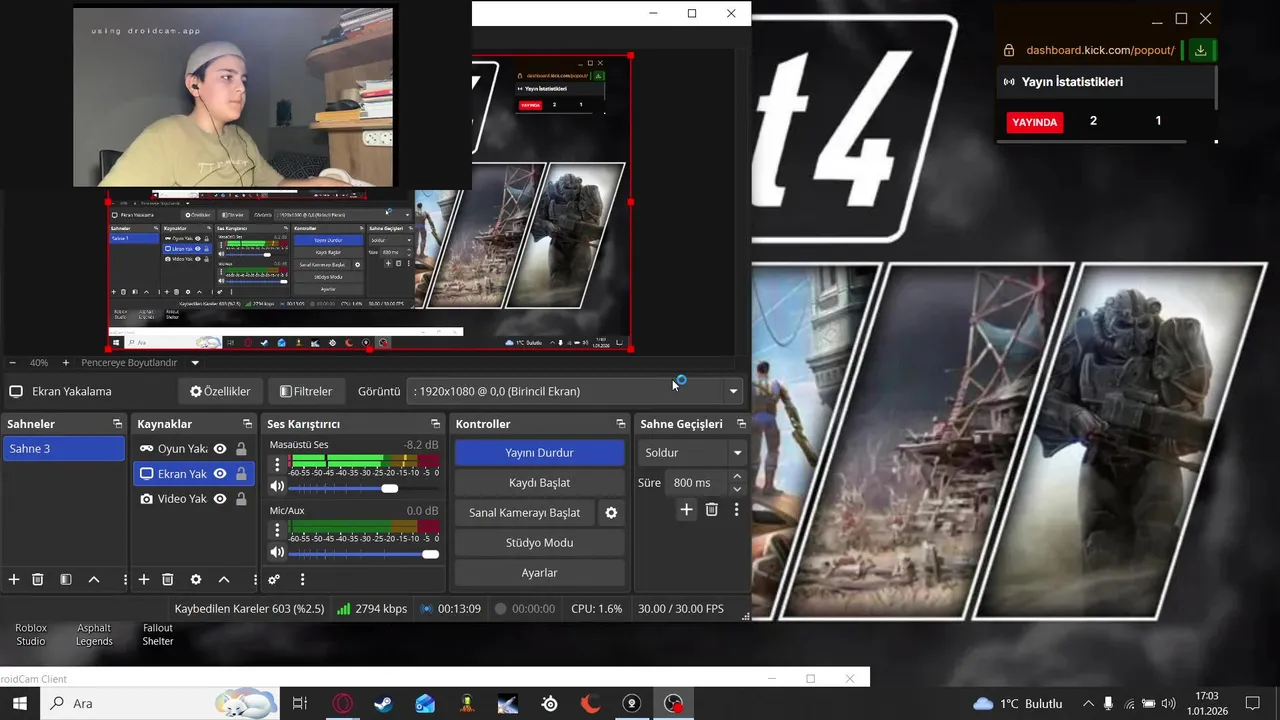This screenshot has height=720, width=1280.
Task: Open virtual camera settings gear
Action: [611, 513]
